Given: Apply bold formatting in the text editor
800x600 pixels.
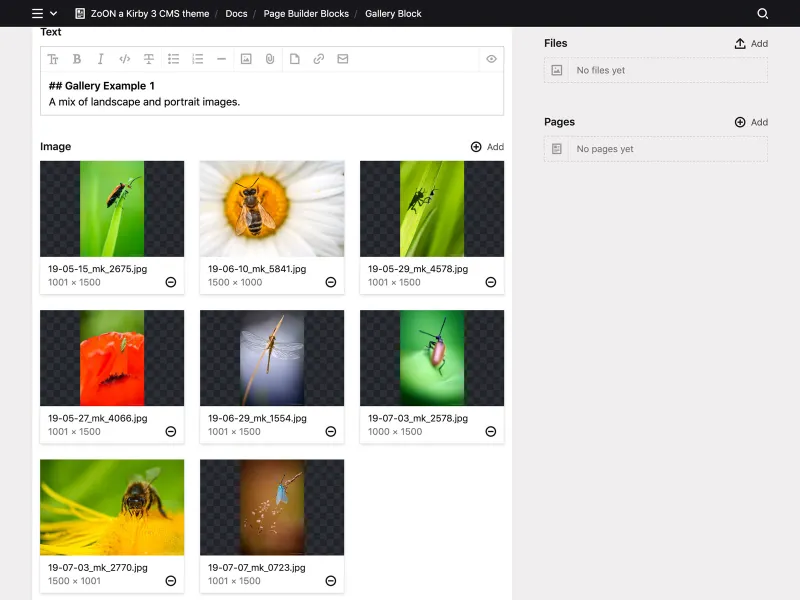Looking at the screenshot, I should 77,59.
